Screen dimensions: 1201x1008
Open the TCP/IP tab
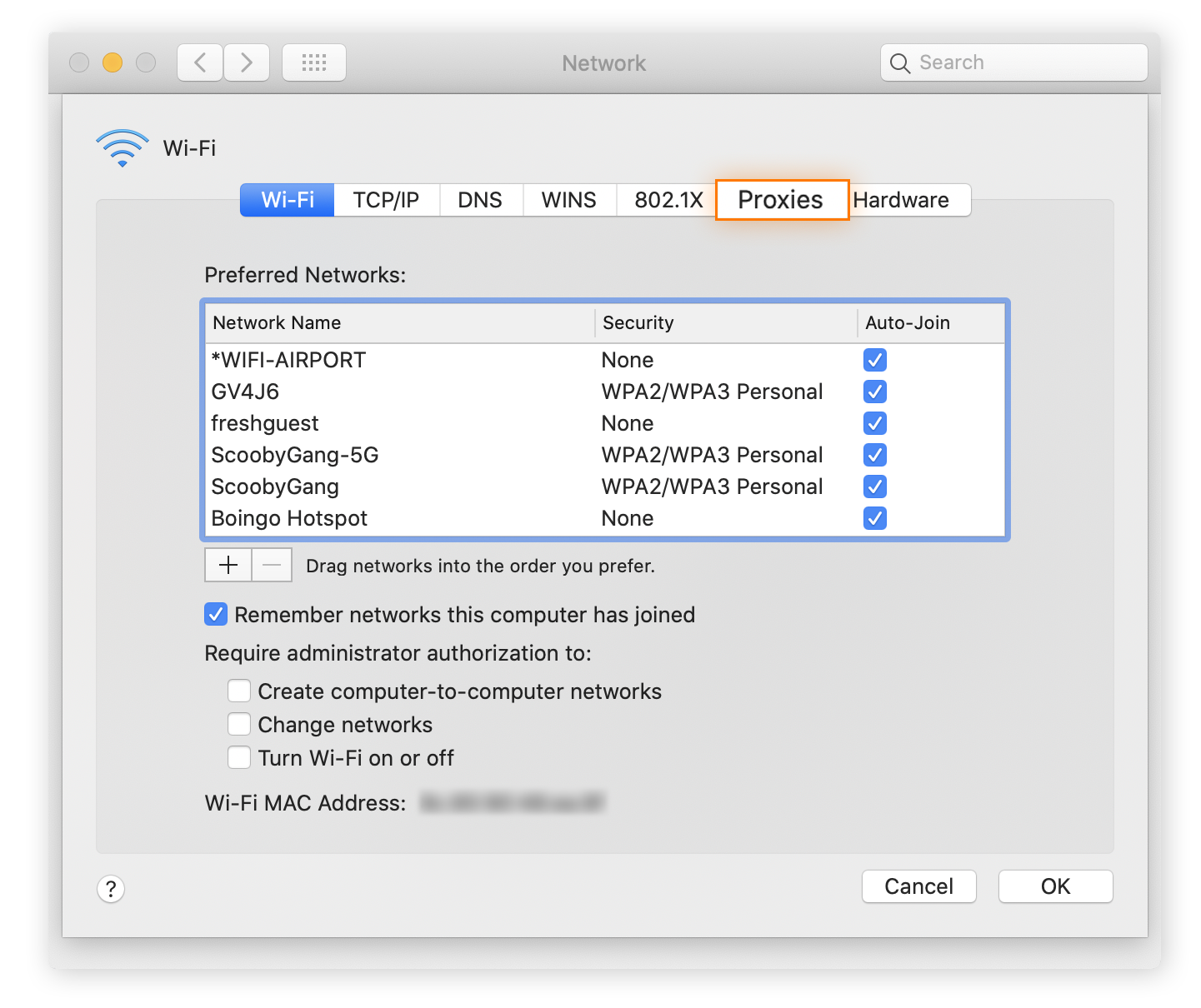tap(386, 200)
